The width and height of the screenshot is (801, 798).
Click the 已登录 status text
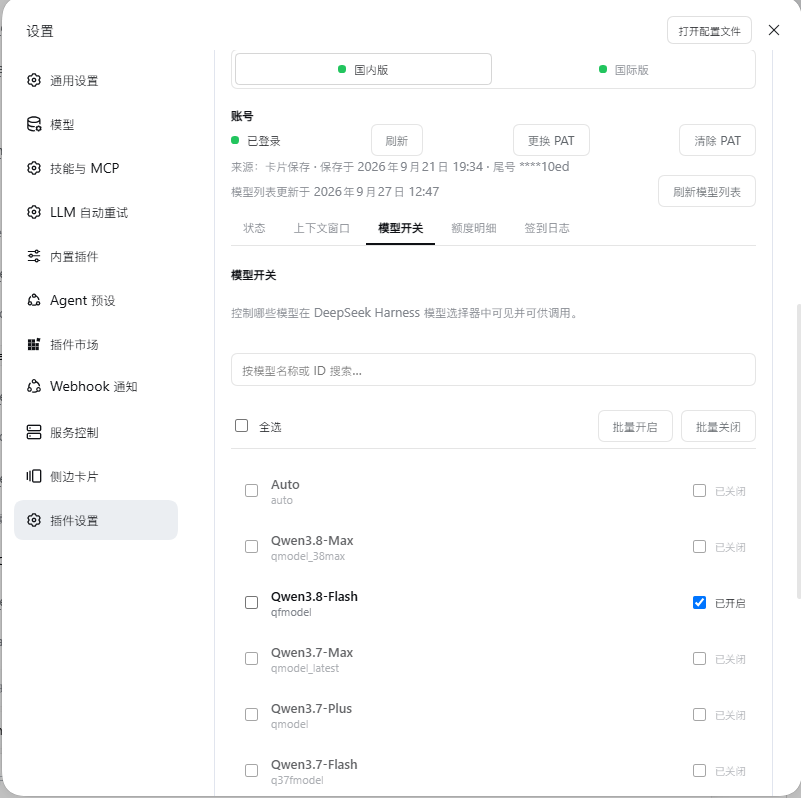coord(264,140)
